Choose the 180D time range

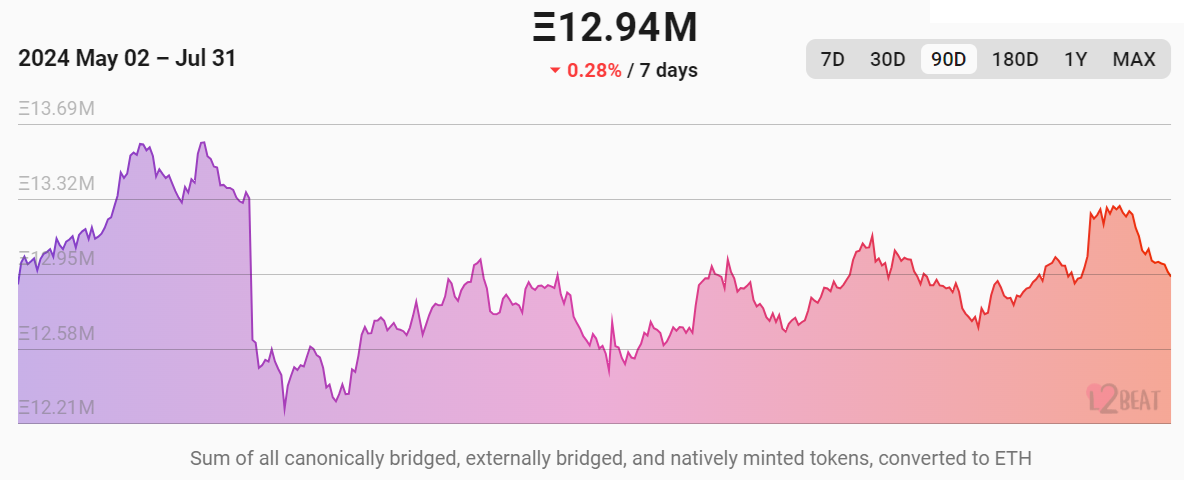point(1015,59)
